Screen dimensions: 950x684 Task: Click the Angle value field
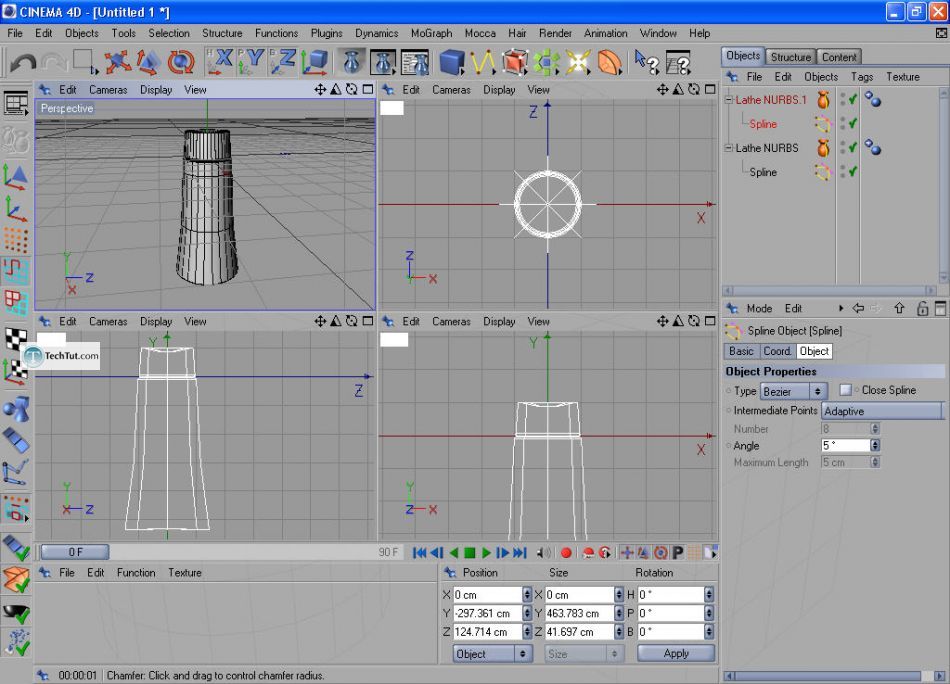click(846, 445)
